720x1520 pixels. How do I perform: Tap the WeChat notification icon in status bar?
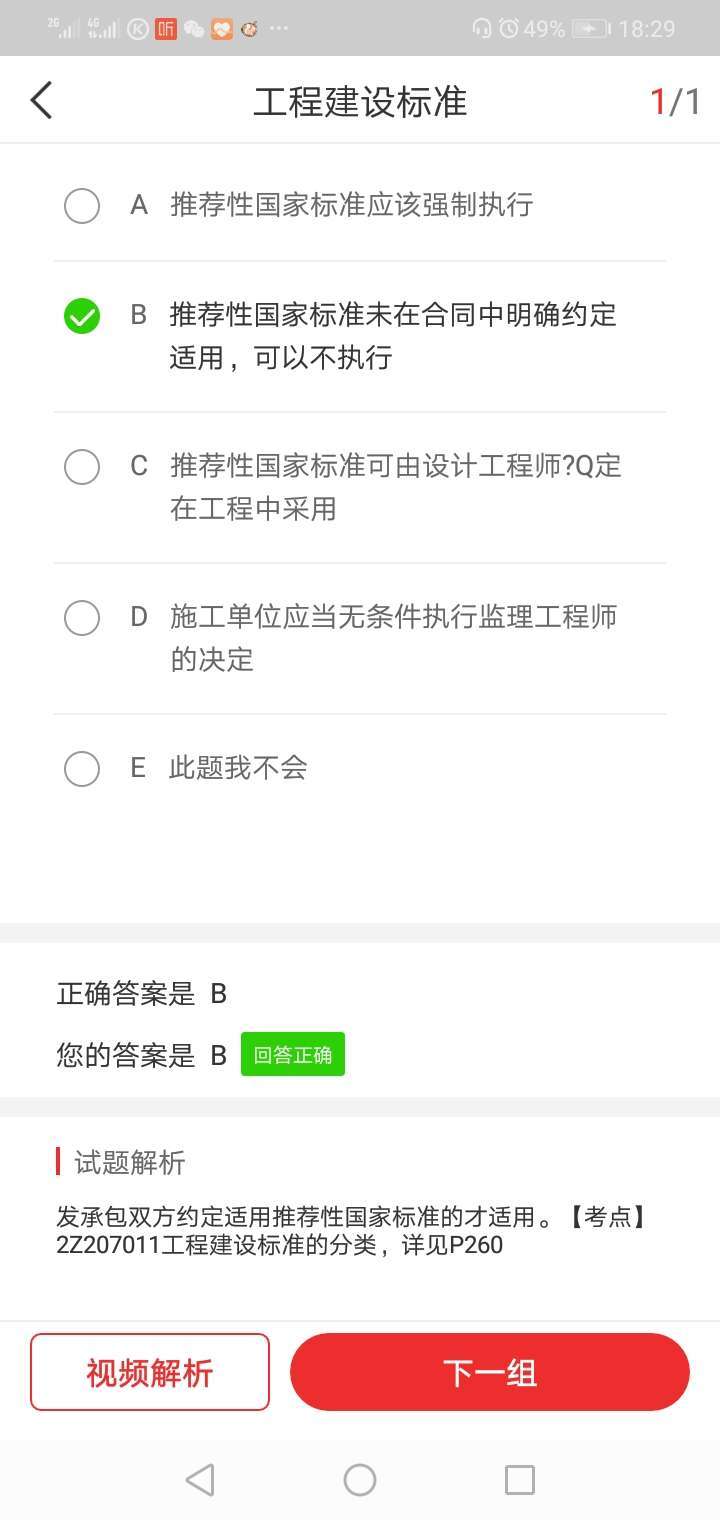pyautogui.click(x=194, y=29)
